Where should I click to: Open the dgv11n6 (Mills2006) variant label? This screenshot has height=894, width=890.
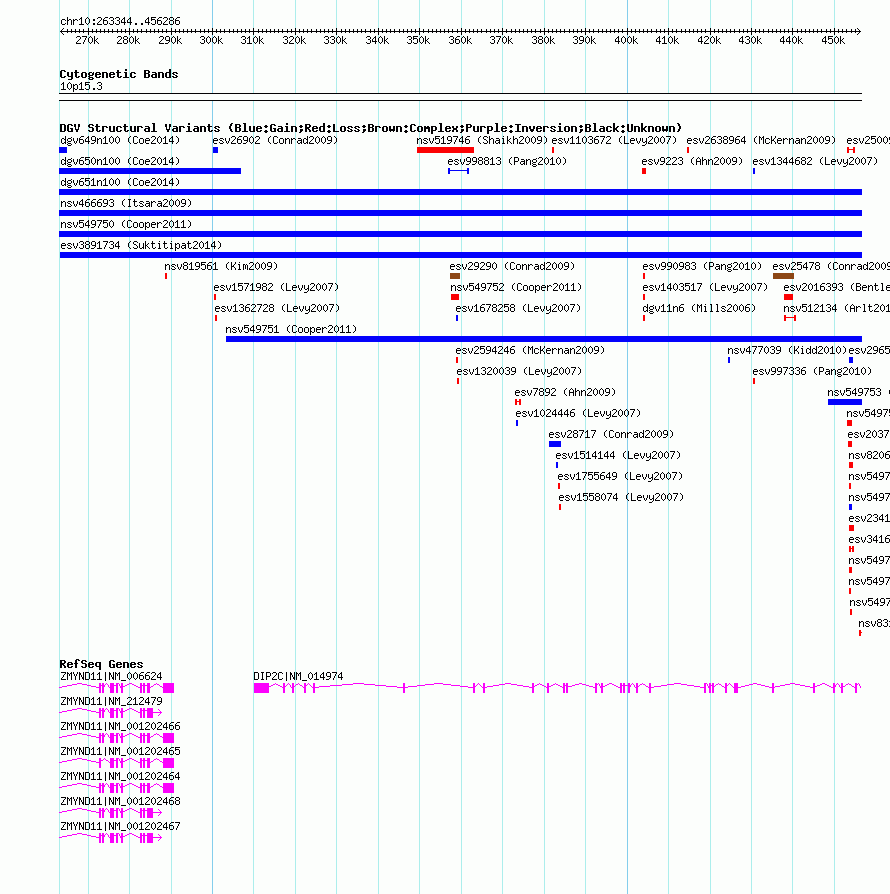tap(699, 308)
